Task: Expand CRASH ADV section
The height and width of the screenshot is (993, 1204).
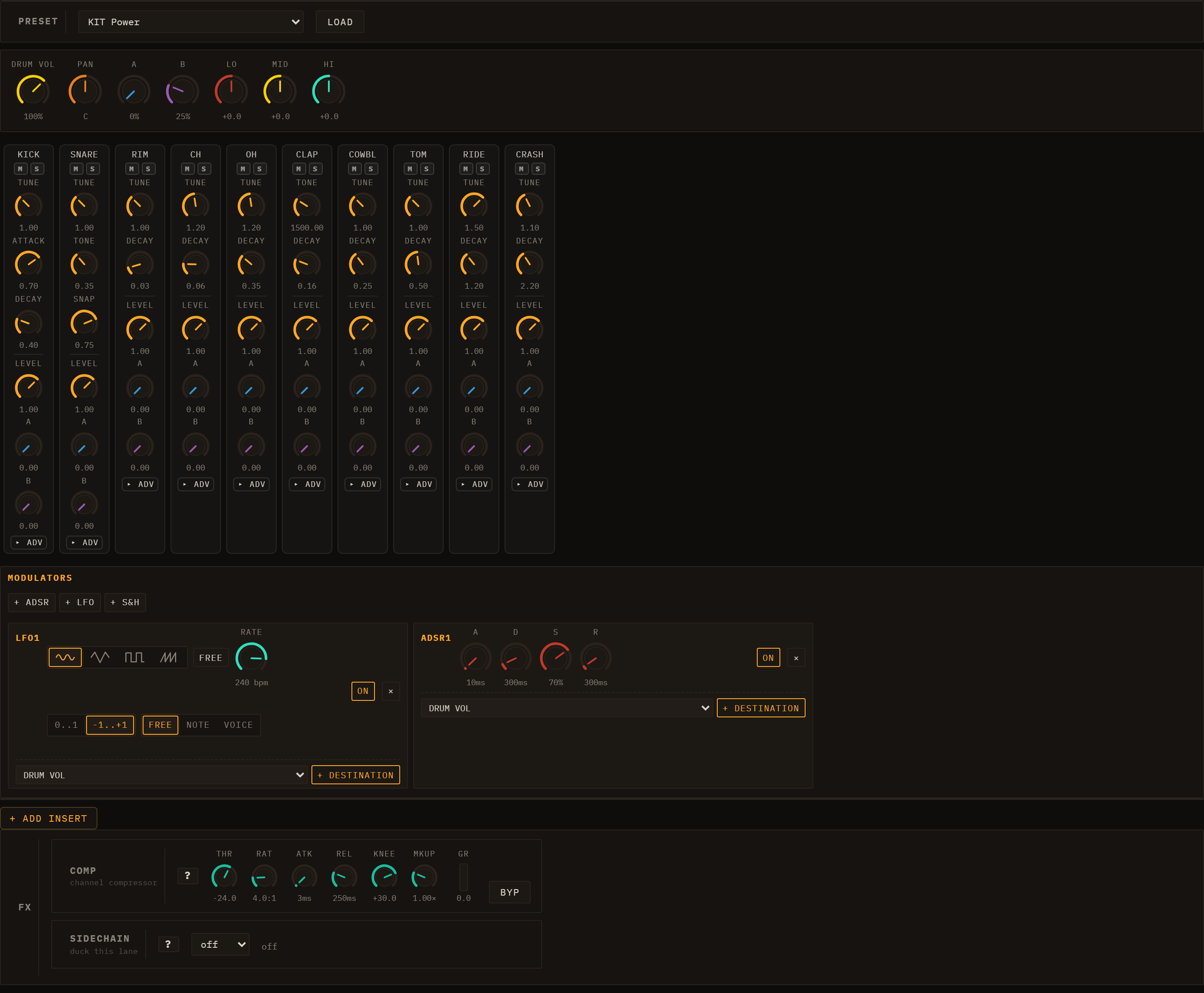Action: tap(530, 484)
